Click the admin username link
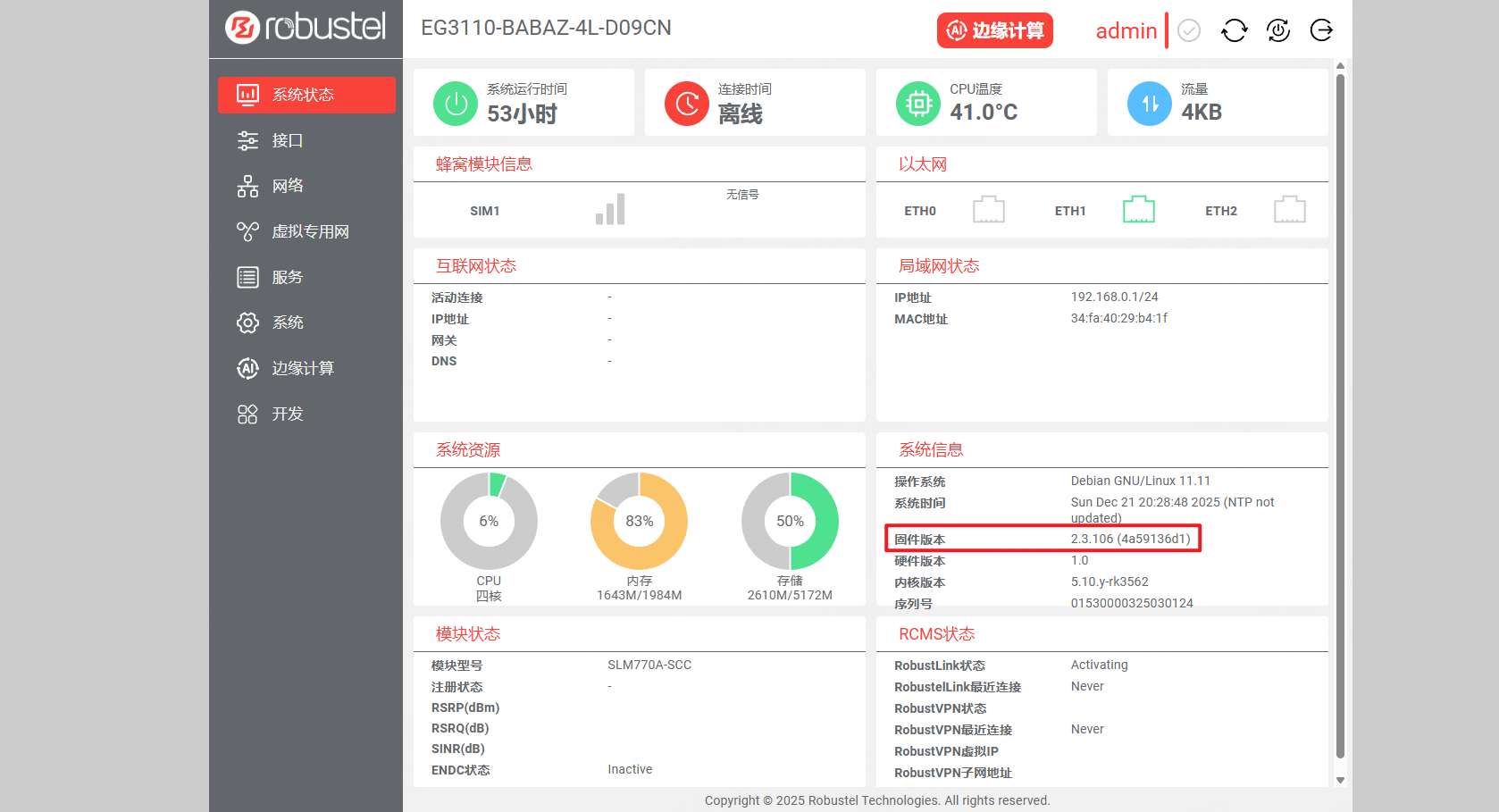 [1126, 30]
